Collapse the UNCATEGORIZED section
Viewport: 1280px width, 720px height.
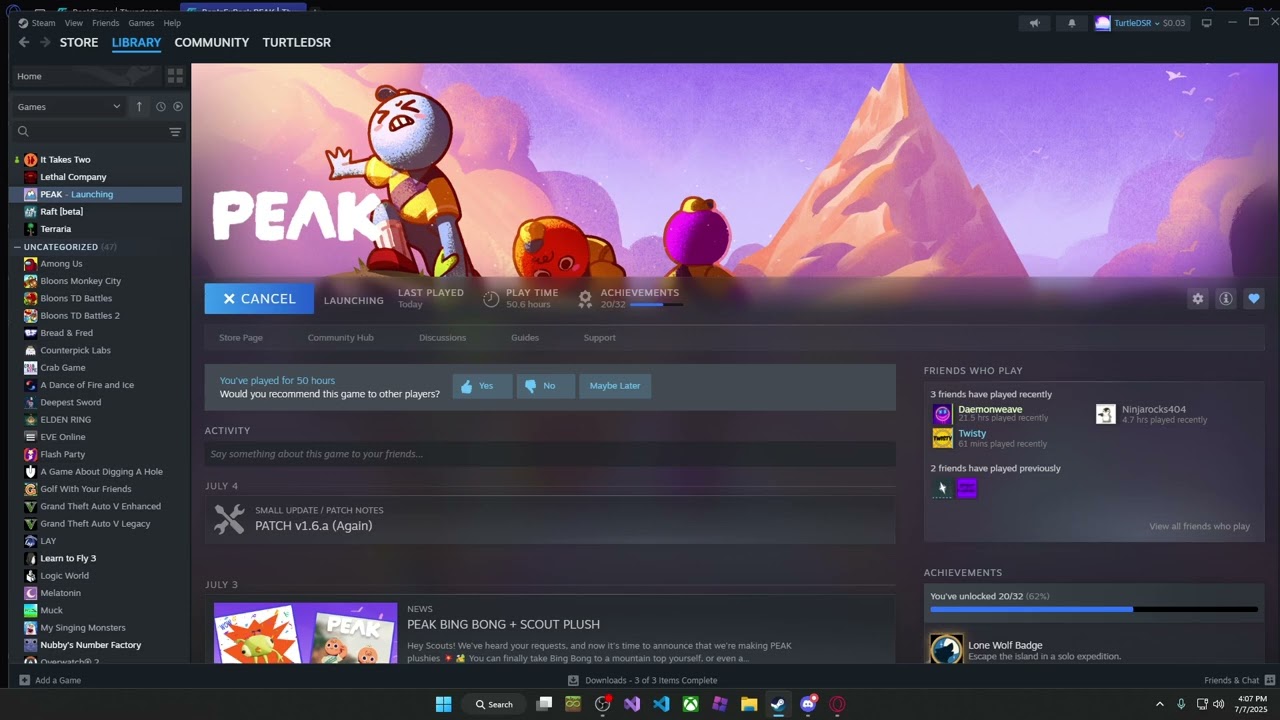17,247
